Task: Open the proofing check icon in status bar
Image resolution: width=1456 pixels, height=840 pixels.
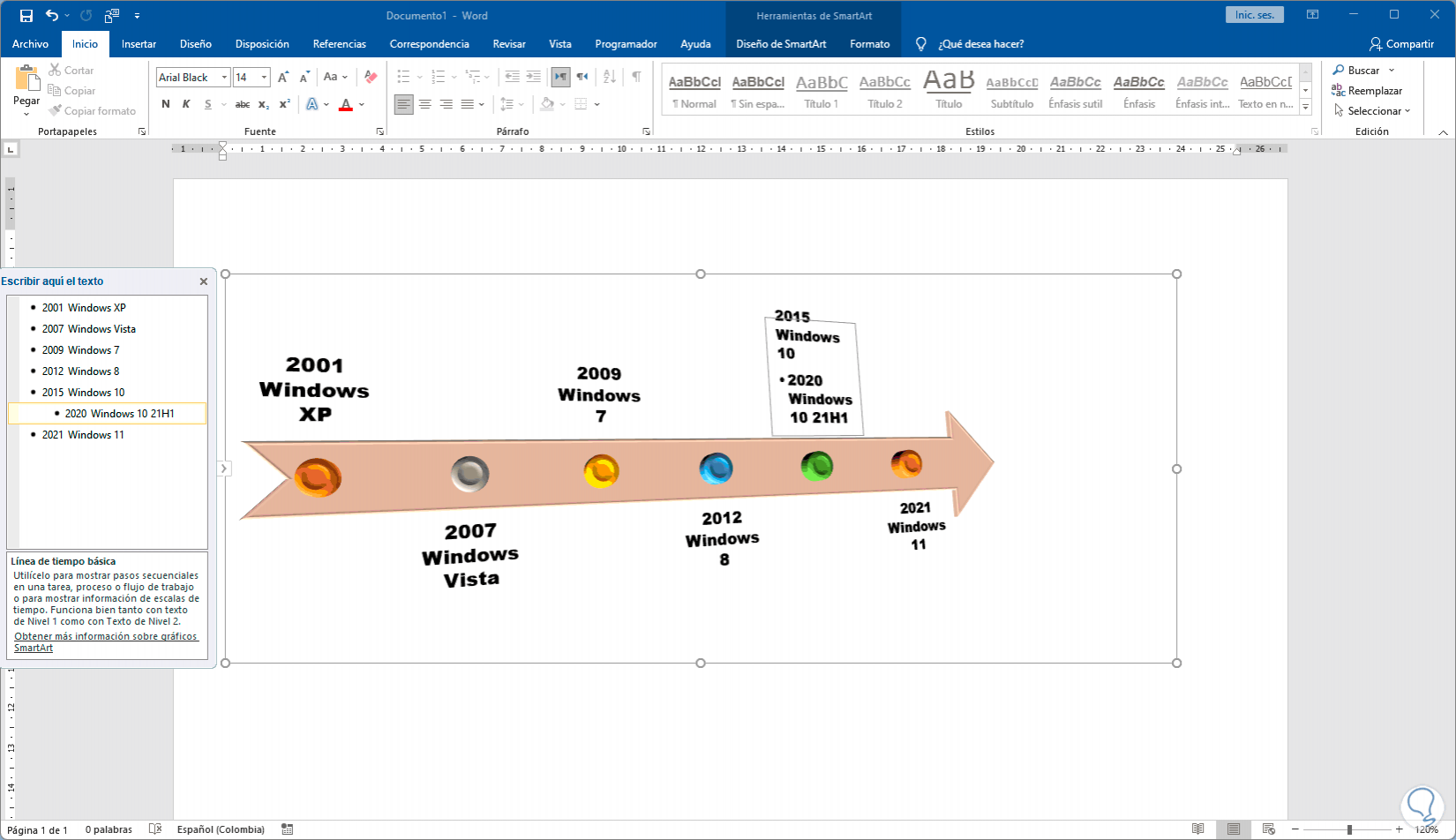Action: (x=155, y=829)
